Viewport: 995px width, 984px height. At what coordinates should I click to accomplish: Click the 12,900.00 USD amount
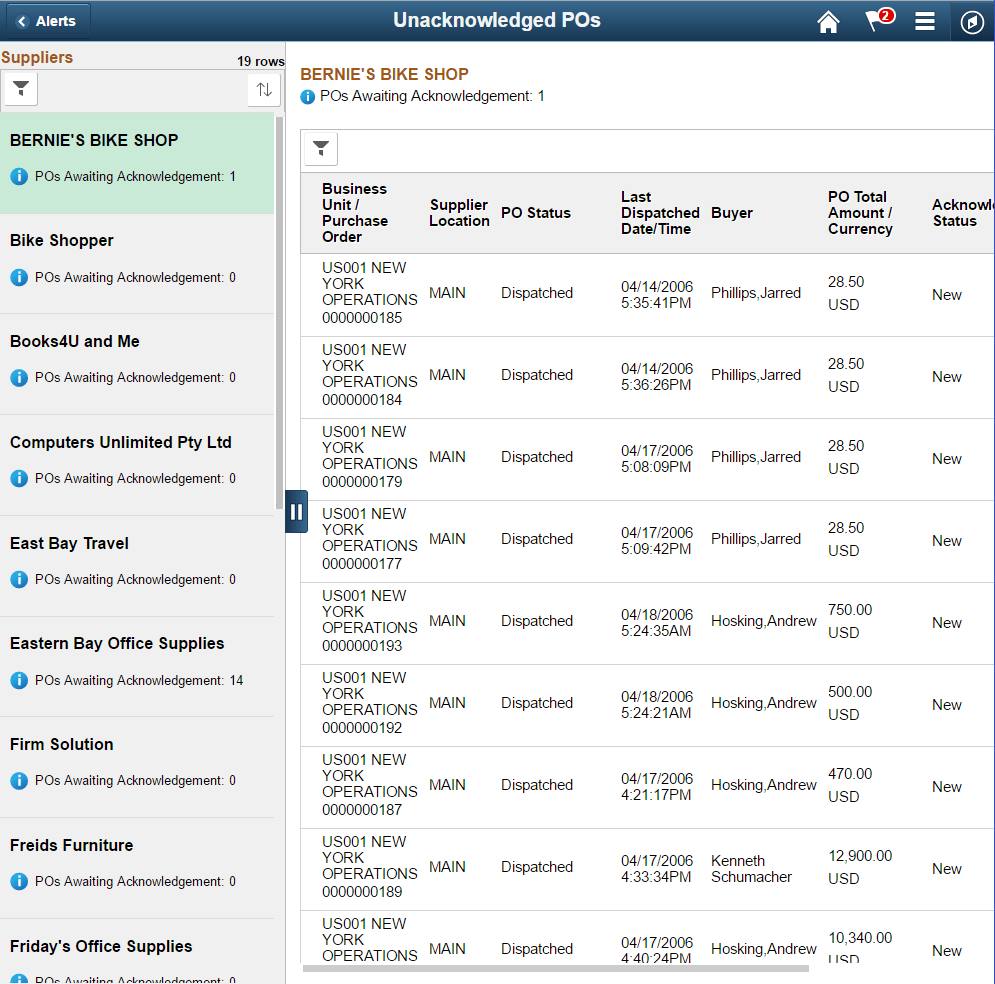pyautogui.click(x=860, y=867)
